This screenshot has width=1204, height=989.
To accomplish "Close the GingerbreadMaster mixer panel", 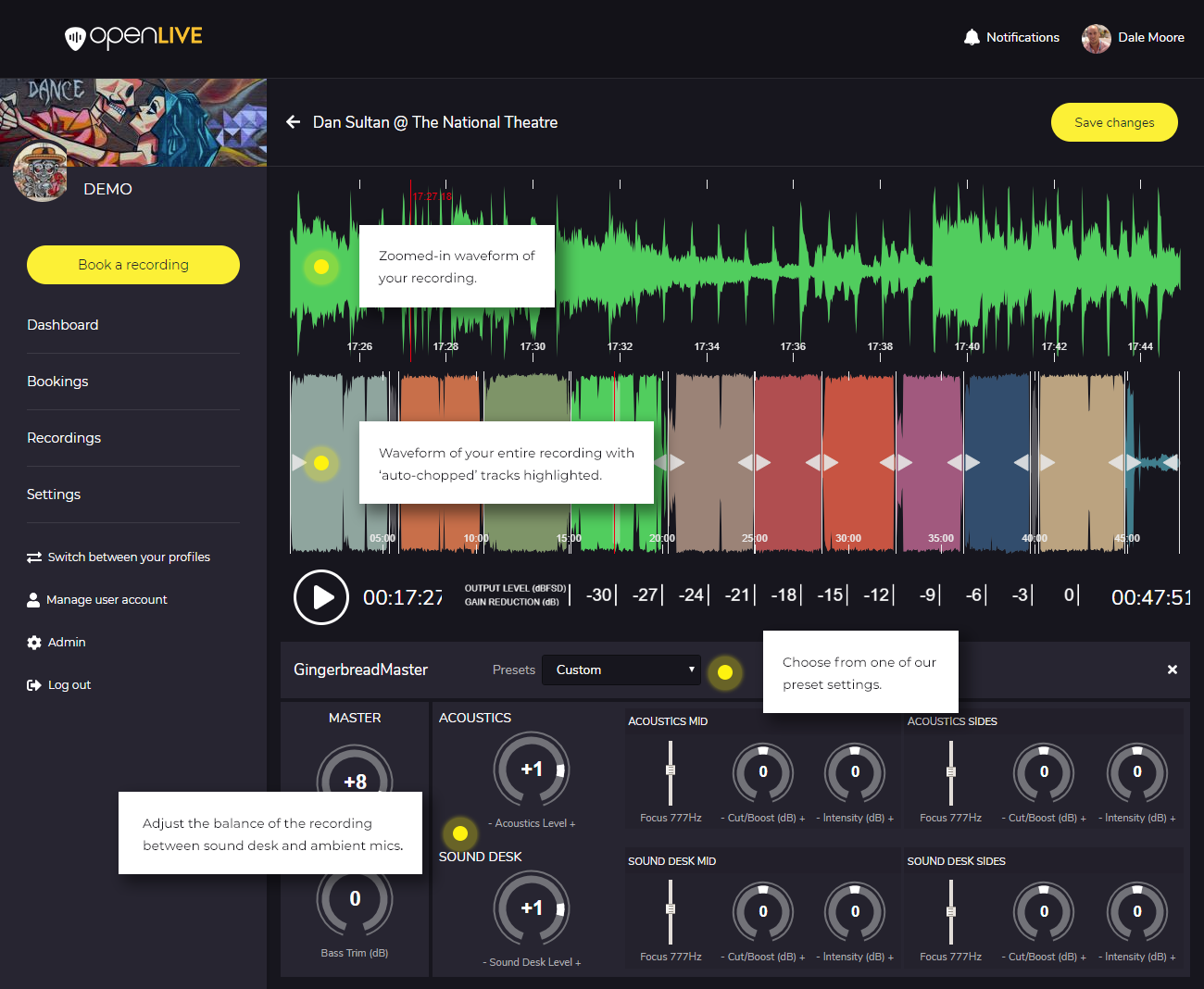I will pos(1172,669).
